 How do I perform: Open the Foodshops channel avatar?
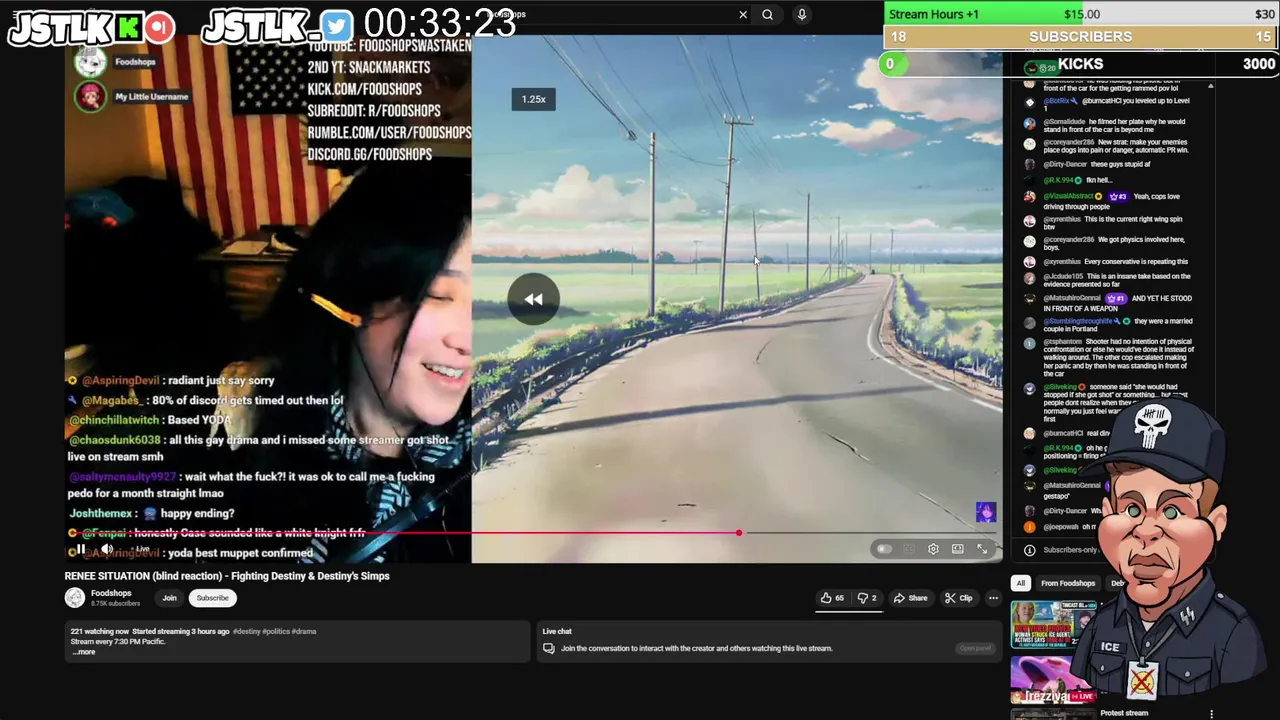(x=74, y=598)
